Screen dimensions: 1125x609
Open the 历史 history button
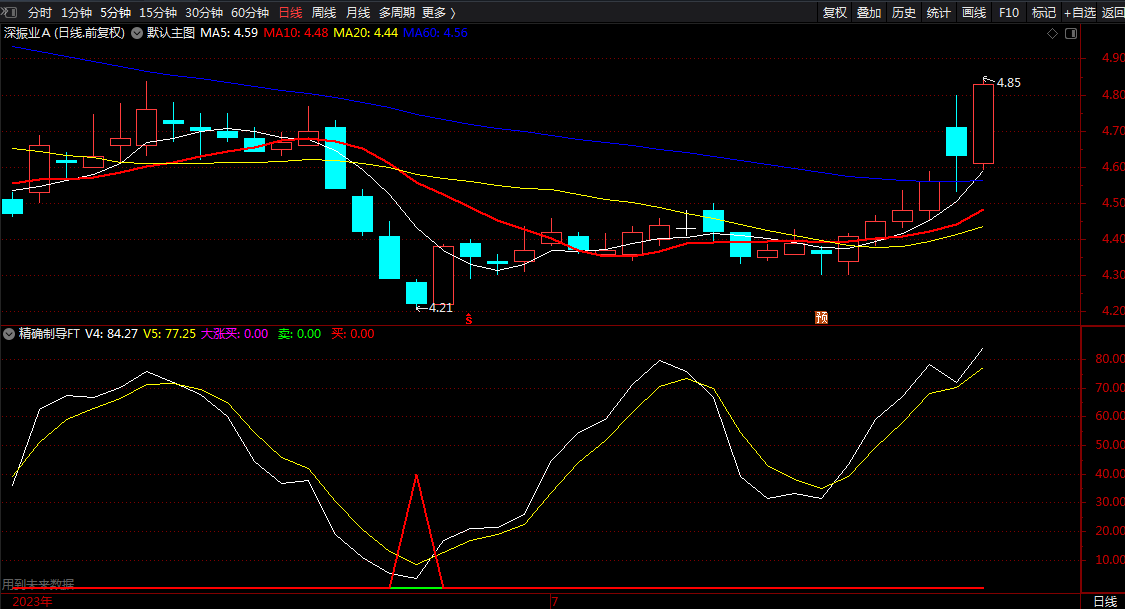903,13
